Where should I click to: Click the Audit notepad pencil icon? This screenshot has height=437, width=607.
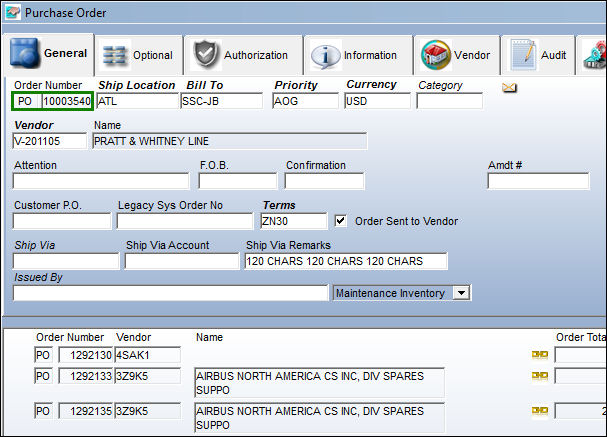[523, 55]
